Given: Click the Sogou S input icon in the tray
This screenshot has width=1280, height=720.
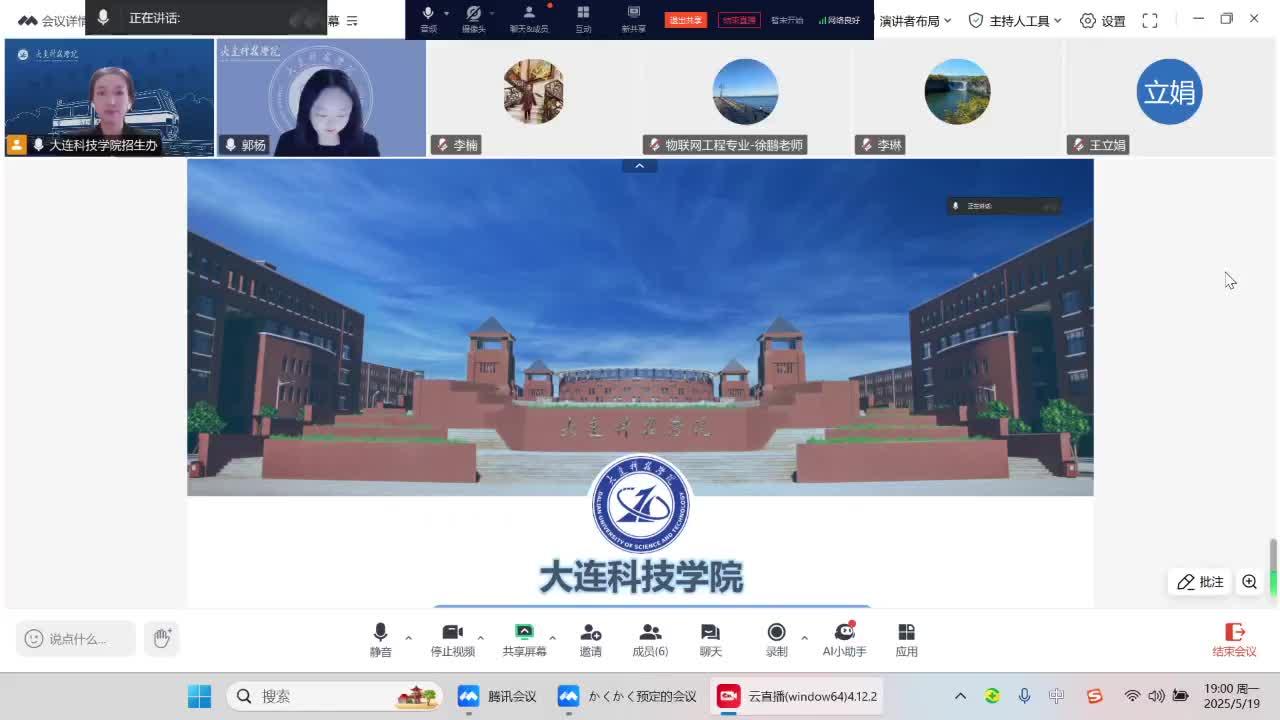Looking at the screenshot, I should tap(1094, 696).
